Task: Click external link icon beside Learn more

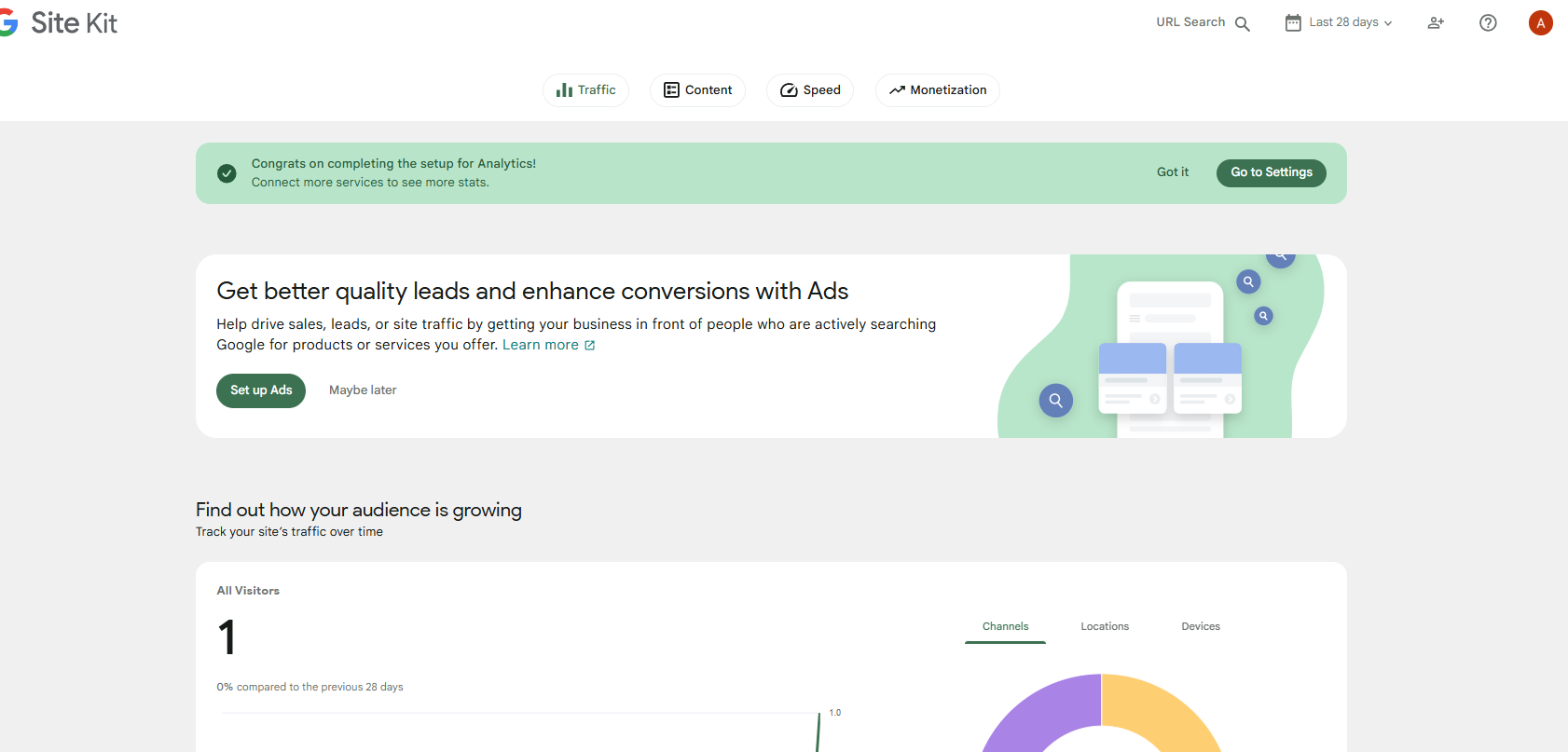Action: coord(589,345)
